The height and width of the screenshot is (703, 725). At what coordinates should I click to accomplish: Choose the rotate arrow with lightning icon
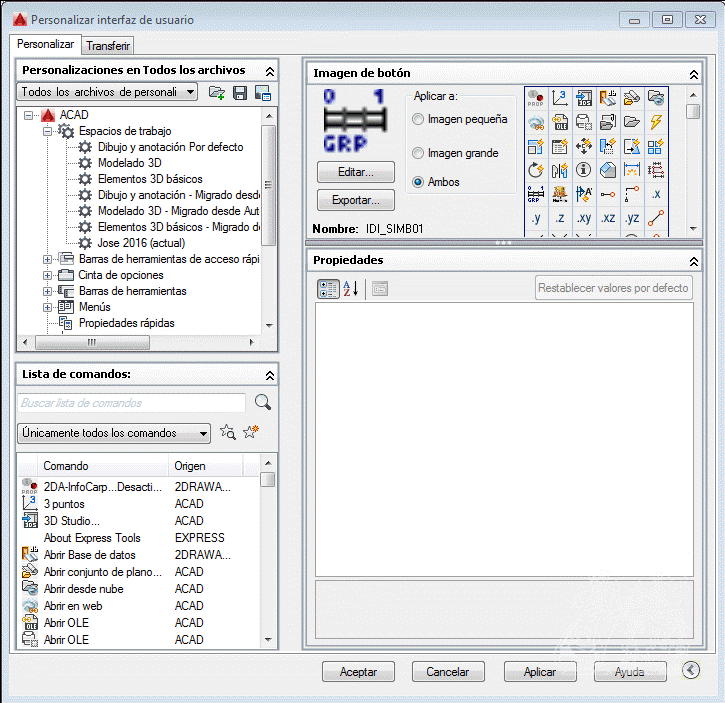tap(536, 170)
